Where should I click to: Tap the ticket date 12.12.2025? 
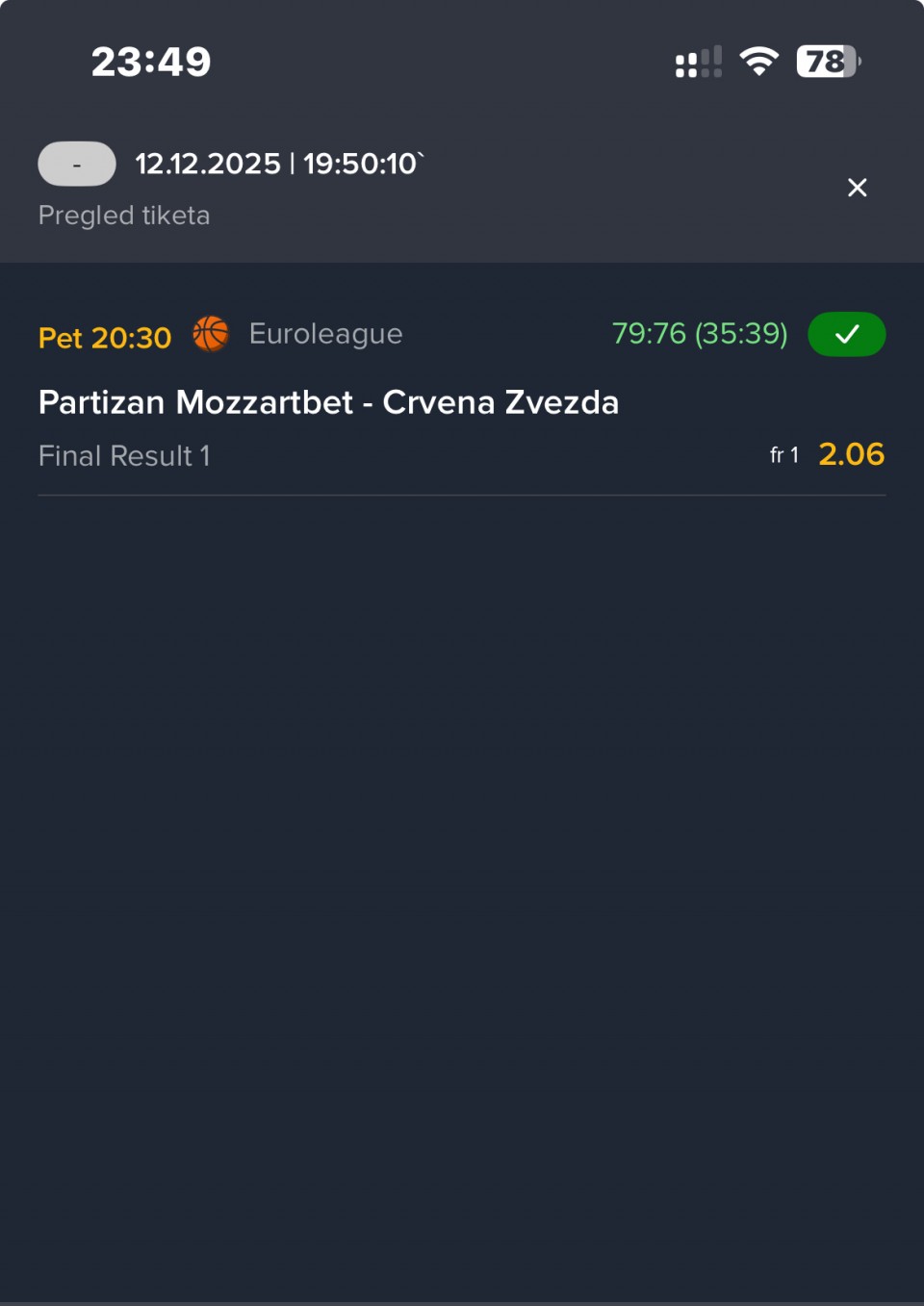(208, 164)
